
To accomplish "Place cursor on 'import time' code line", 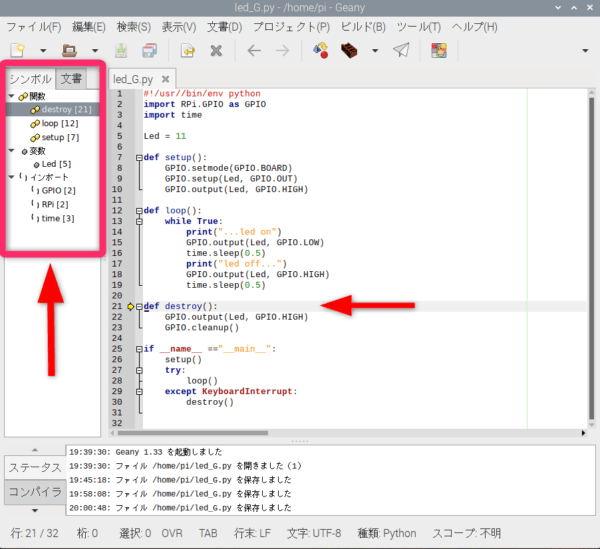I will coord(173,115).
